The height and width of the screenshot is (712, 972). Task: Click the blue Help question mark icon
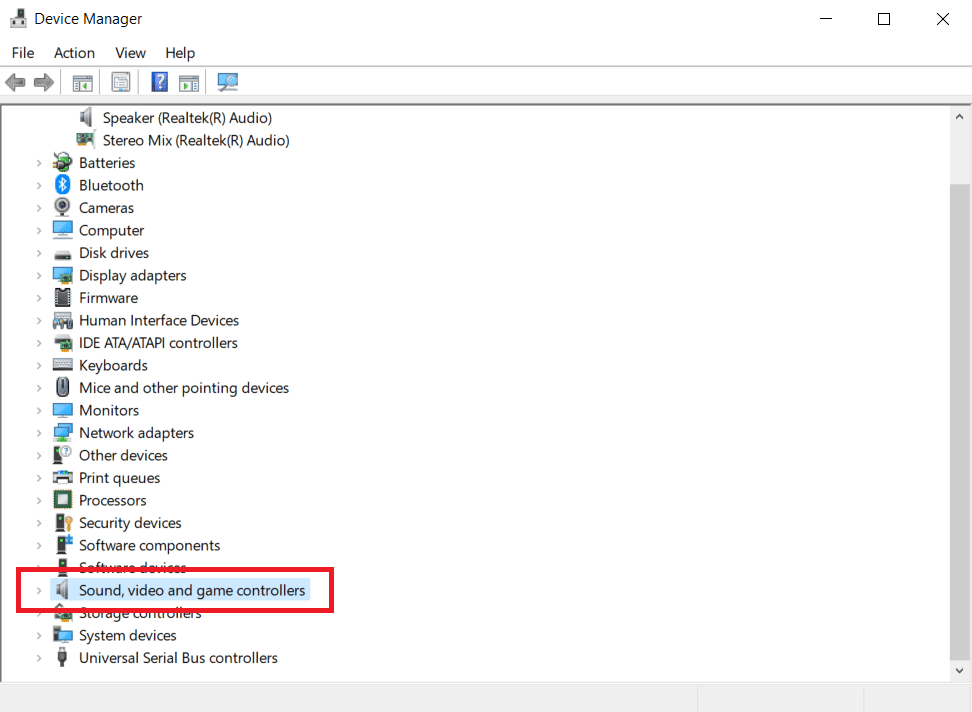(159, 82)
